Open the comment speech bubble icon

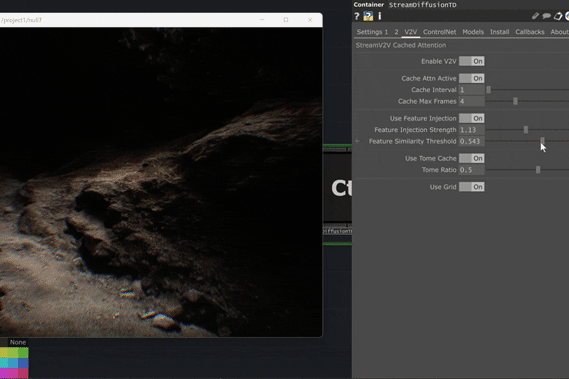coord(547,16)
